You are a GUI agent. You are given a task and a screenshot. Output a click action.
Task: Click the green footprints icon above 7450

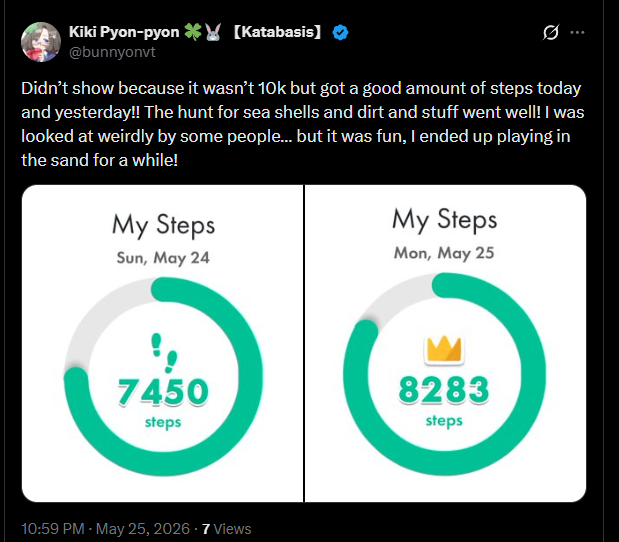(x=164, y=353)
